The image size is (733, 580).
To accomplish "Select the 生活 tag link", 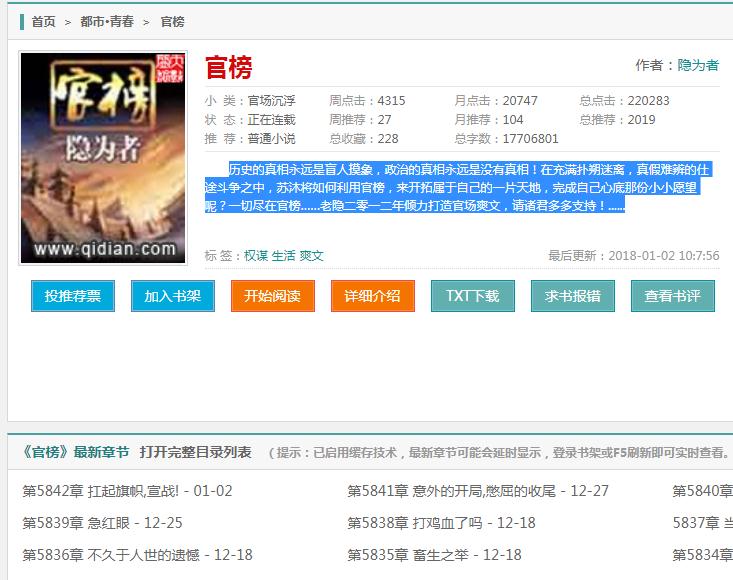I will pyautogui.click(x=283, y=256).
